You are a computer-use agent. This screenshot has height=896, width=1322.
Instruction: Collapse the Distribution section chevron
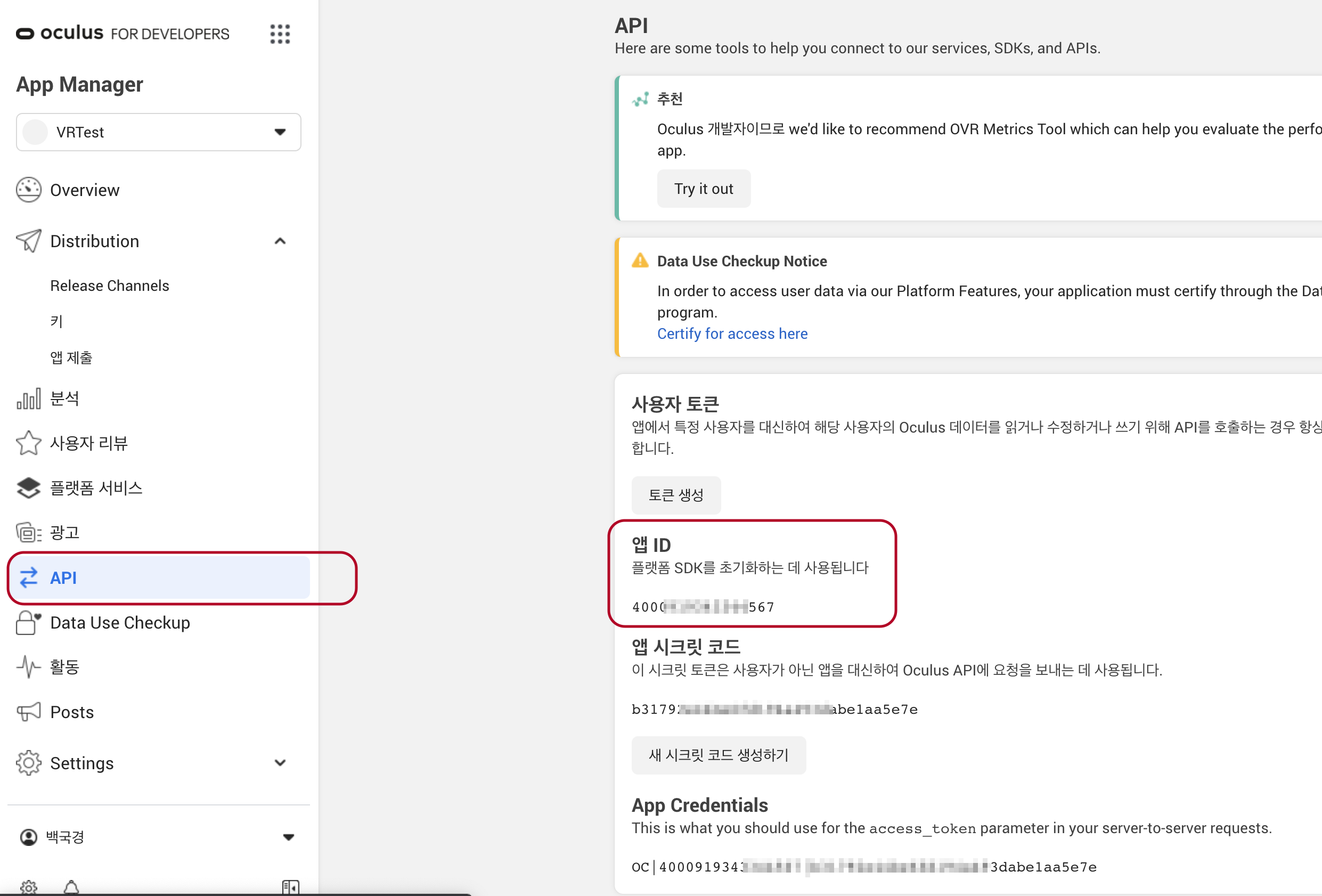tap(280, 241)
